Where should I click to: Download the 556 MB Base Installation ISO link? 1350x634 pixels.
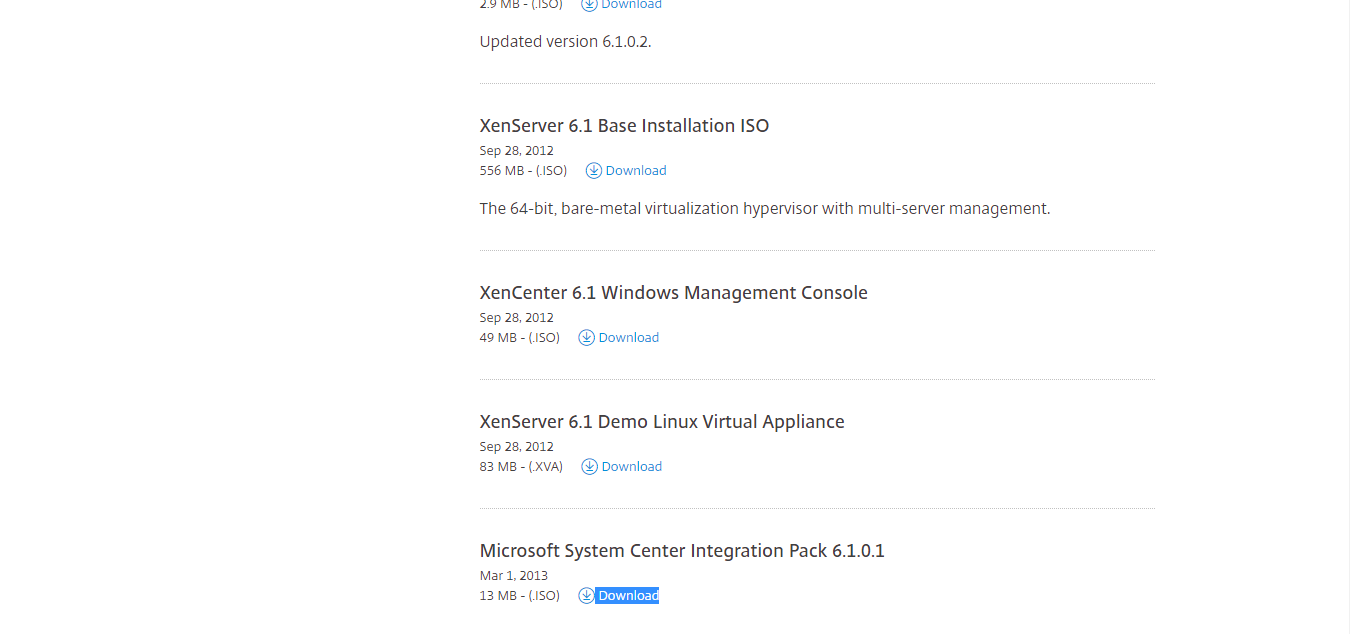point(636,170)
